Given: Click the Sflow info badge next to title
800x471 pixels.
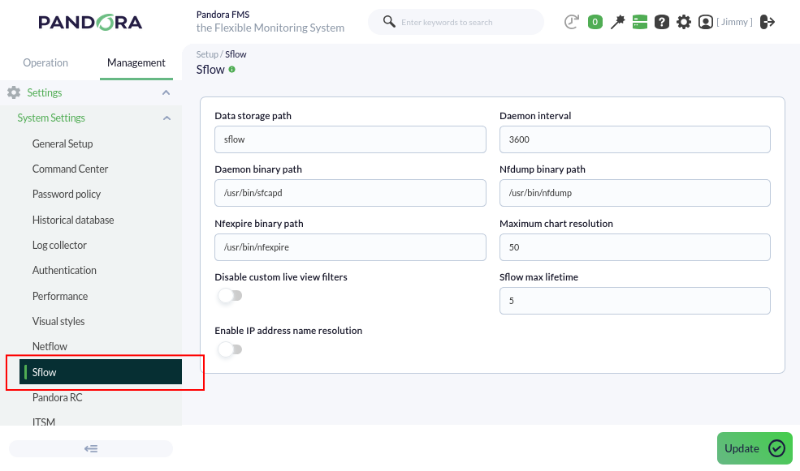Looking at the screenshot, I should click(232, 69).
